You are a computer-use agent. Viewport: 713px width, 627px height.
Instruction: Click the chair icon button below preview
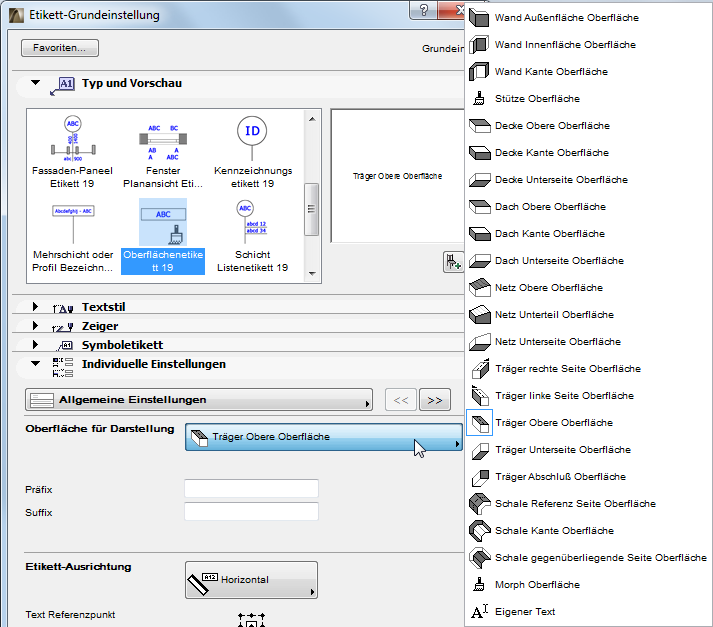pyautogui.click(x=453, y=262)
